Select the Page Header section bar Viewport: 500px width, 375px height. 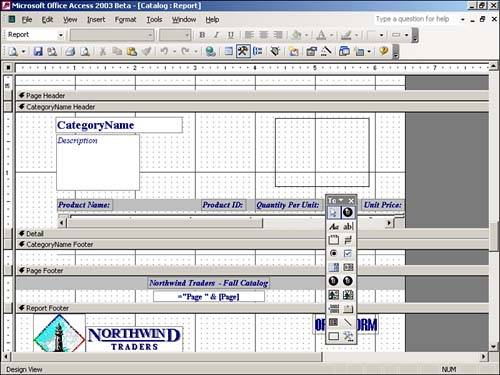pos(252,96)
